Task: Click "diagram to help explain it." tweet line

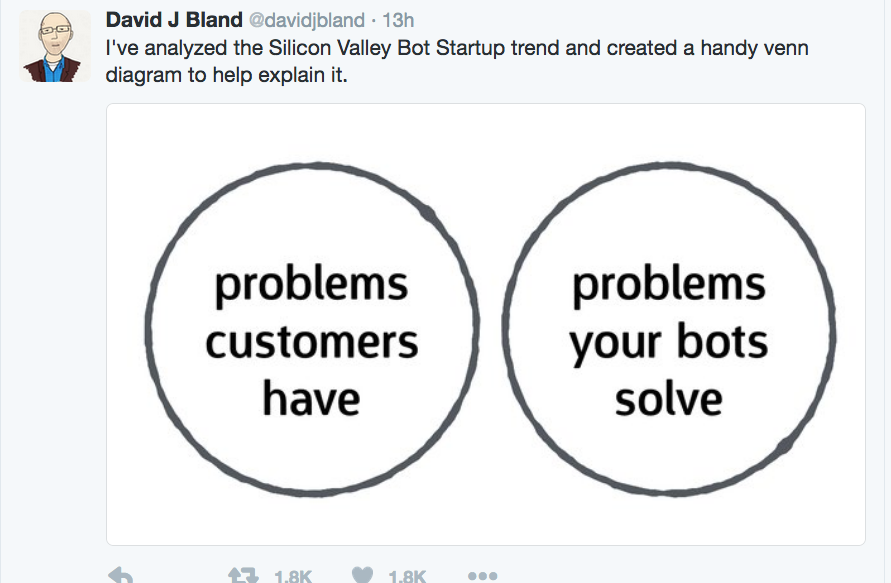Action: click(227, 75)
